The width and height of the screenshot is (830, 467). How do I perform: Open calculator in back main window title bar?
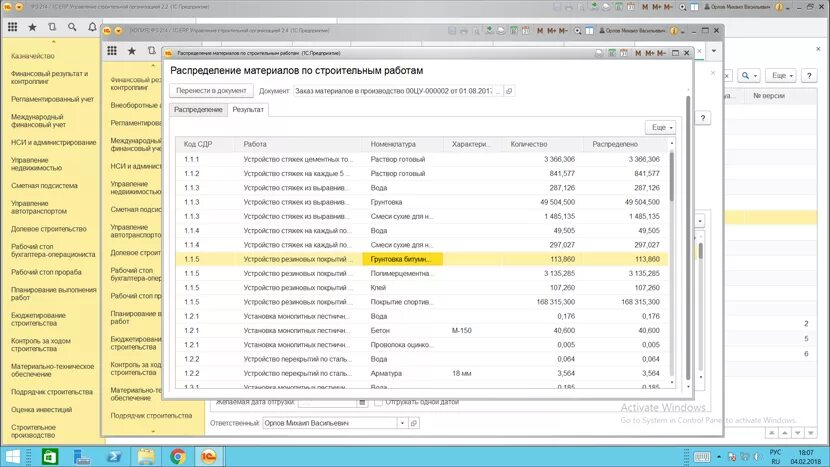(x=618, y=7)
